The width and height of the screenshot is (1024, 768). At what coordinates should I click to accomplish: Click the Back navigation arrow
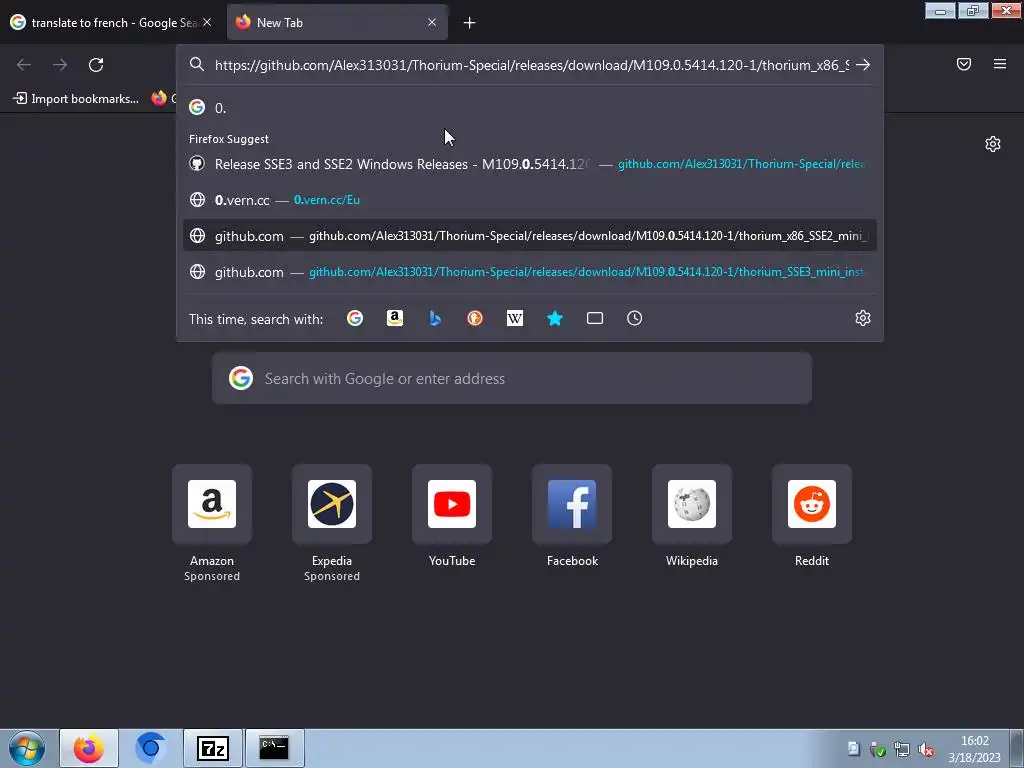(24, 65)
